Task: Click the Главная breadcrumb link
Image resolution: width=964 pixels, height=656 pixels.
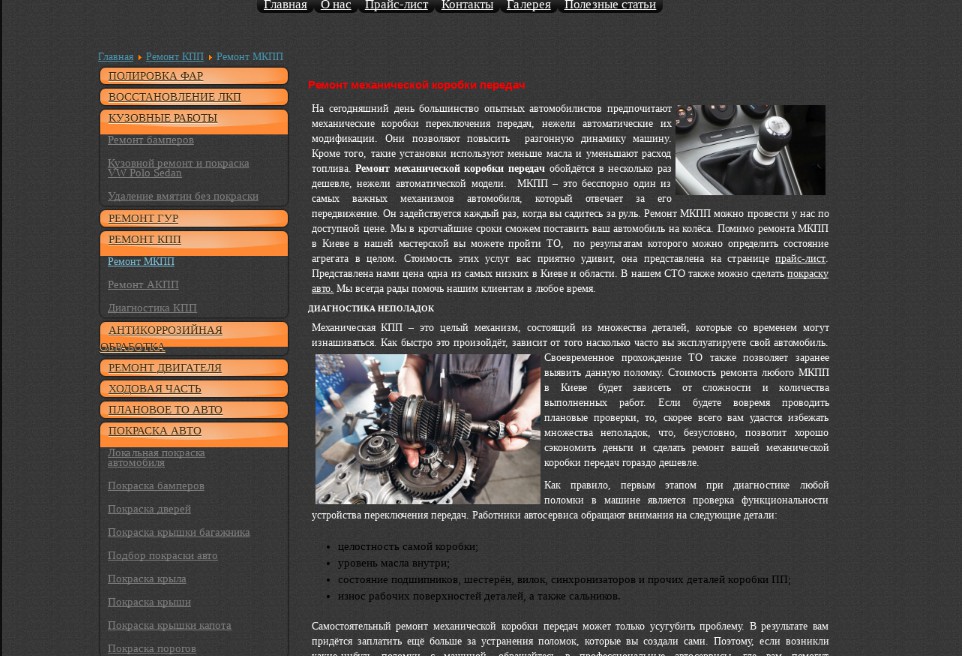Action: pyautogui.click(x=116, y=57)
